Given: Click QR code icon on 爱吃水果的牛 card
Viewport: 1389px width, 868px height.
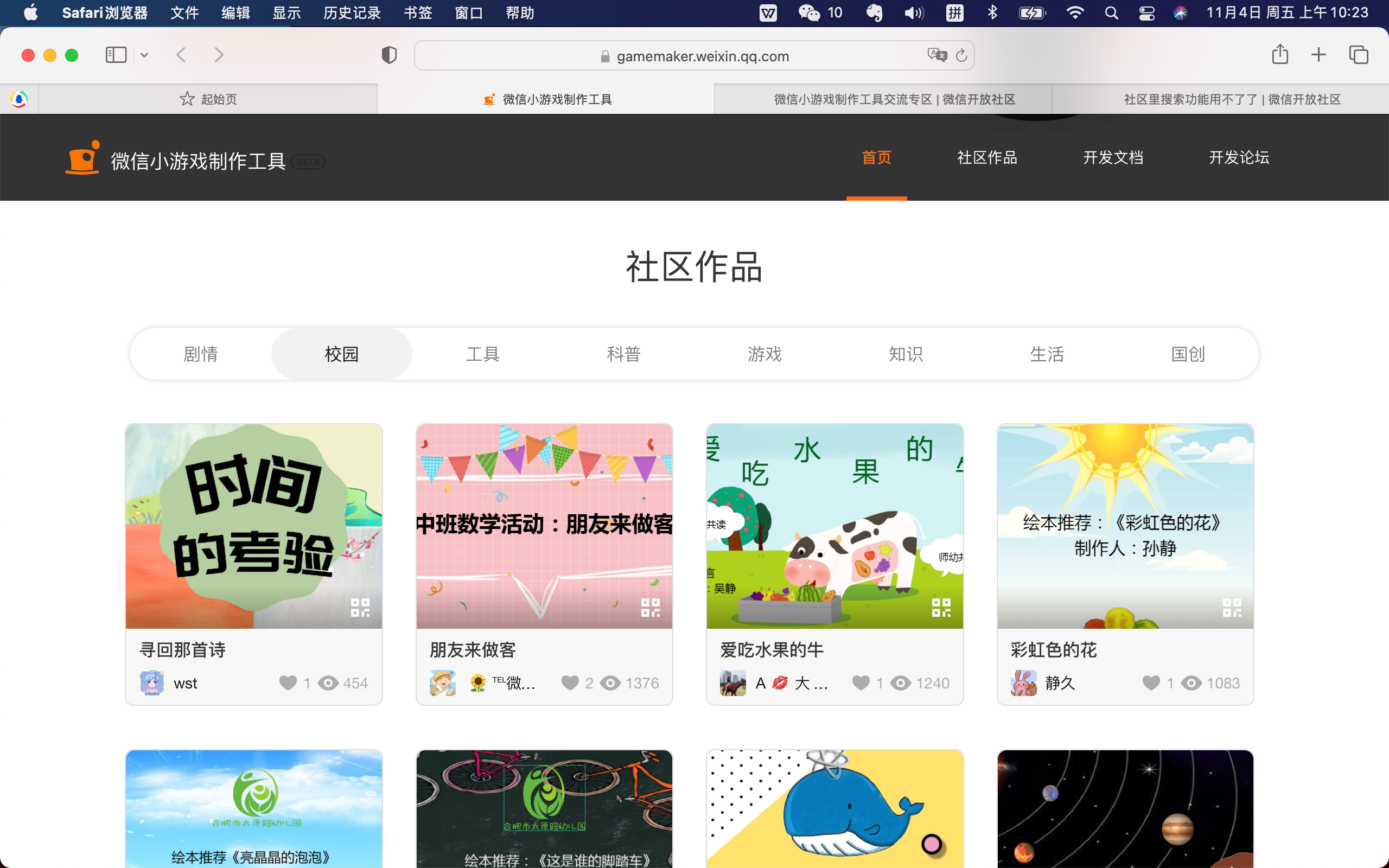Looking at the screenshot, I should 941,608.
